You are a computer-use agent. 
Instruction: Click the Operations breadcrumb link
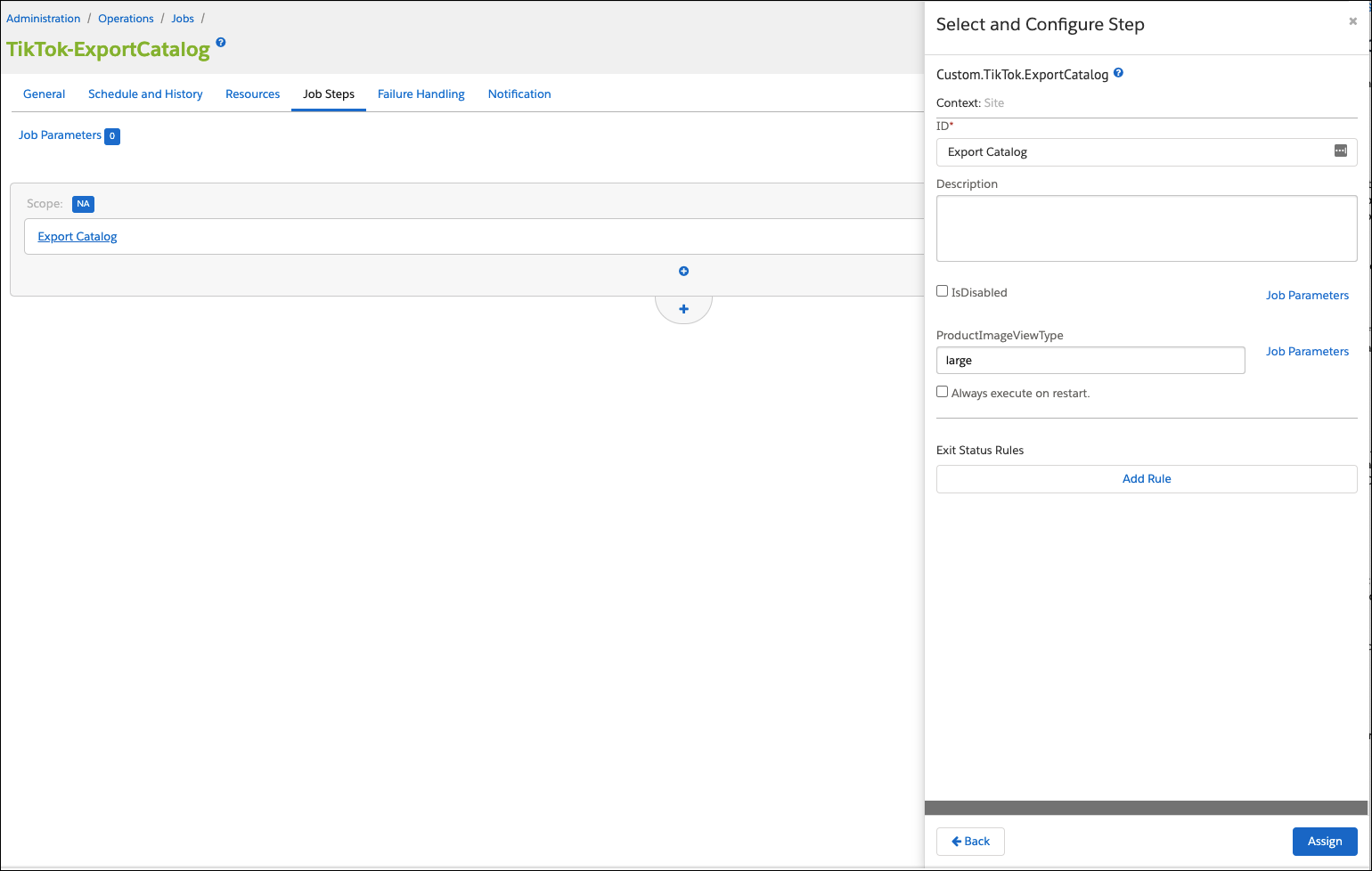126,19
